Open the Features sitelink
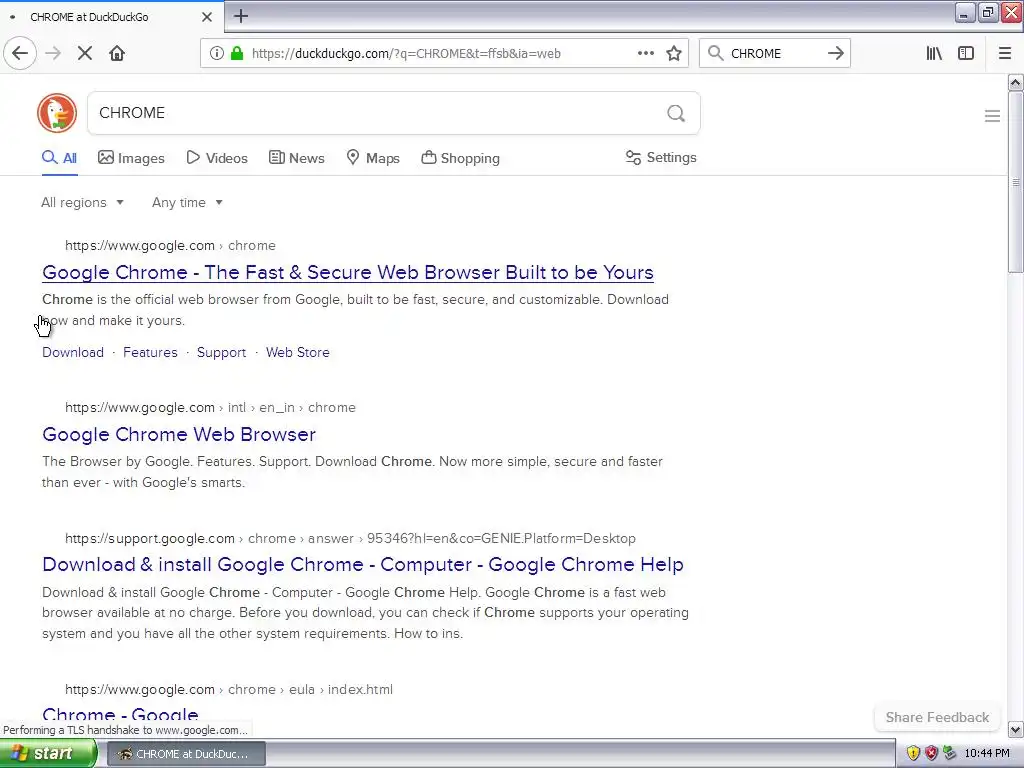The height and width of the screenshot is (768, 1024). 150,353
